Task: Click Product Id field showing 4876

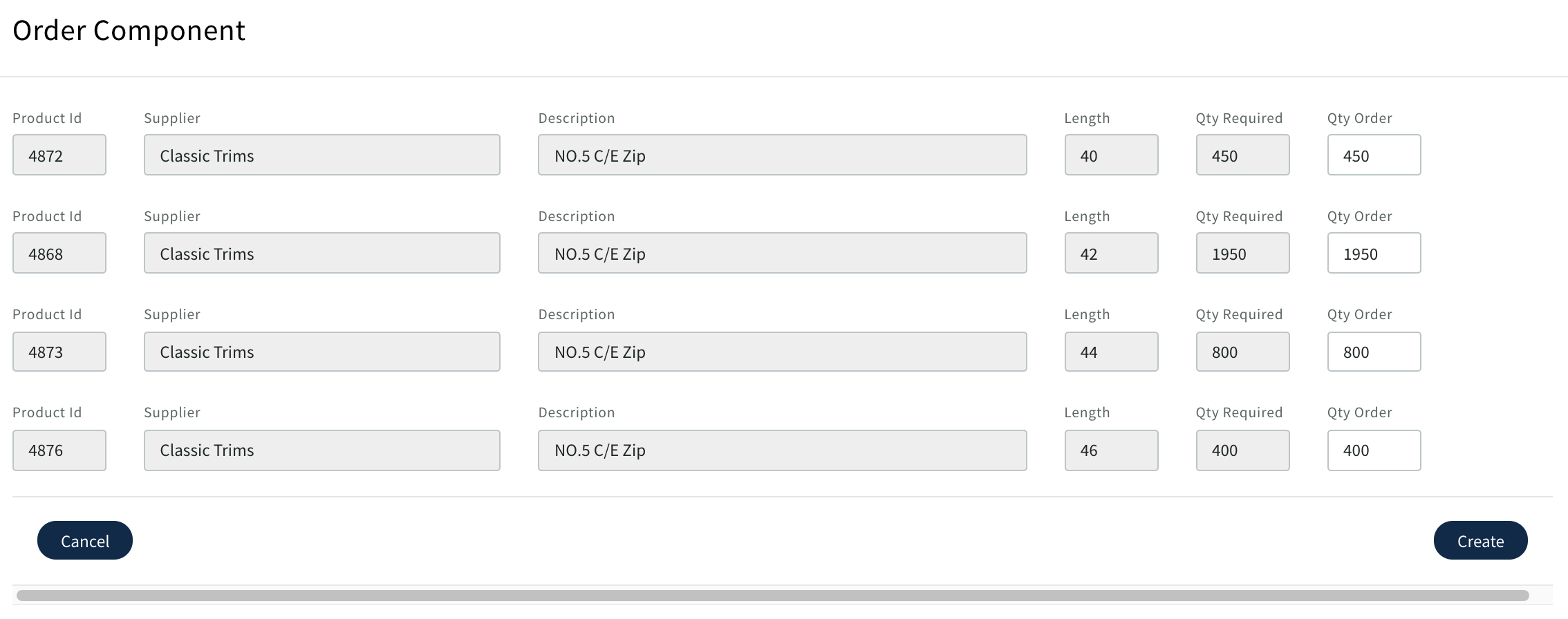Action: (x=59, y=450)
